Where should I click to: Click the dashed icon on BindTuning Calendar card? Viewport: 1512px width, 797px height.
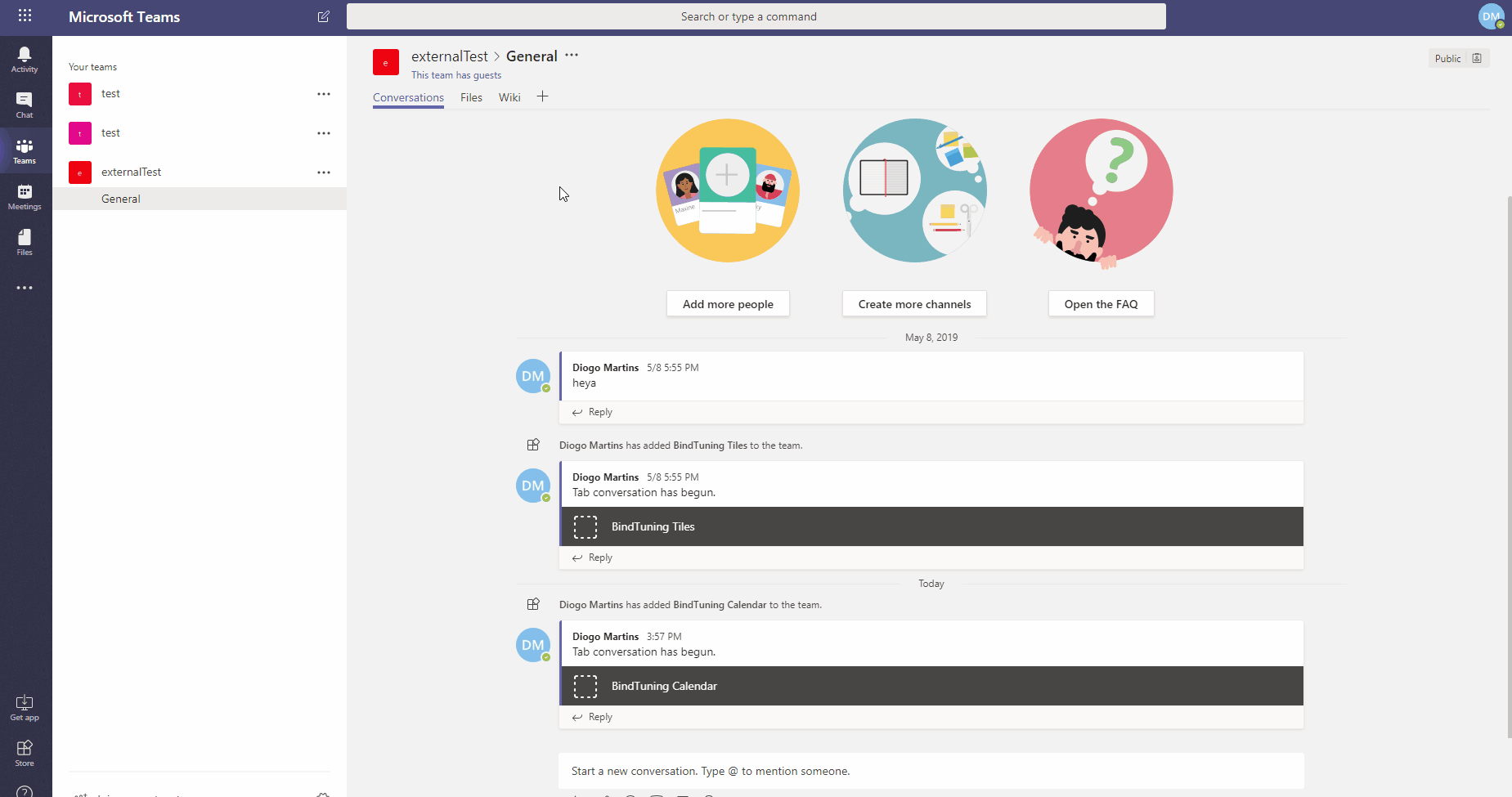click(x=586, y=686)
